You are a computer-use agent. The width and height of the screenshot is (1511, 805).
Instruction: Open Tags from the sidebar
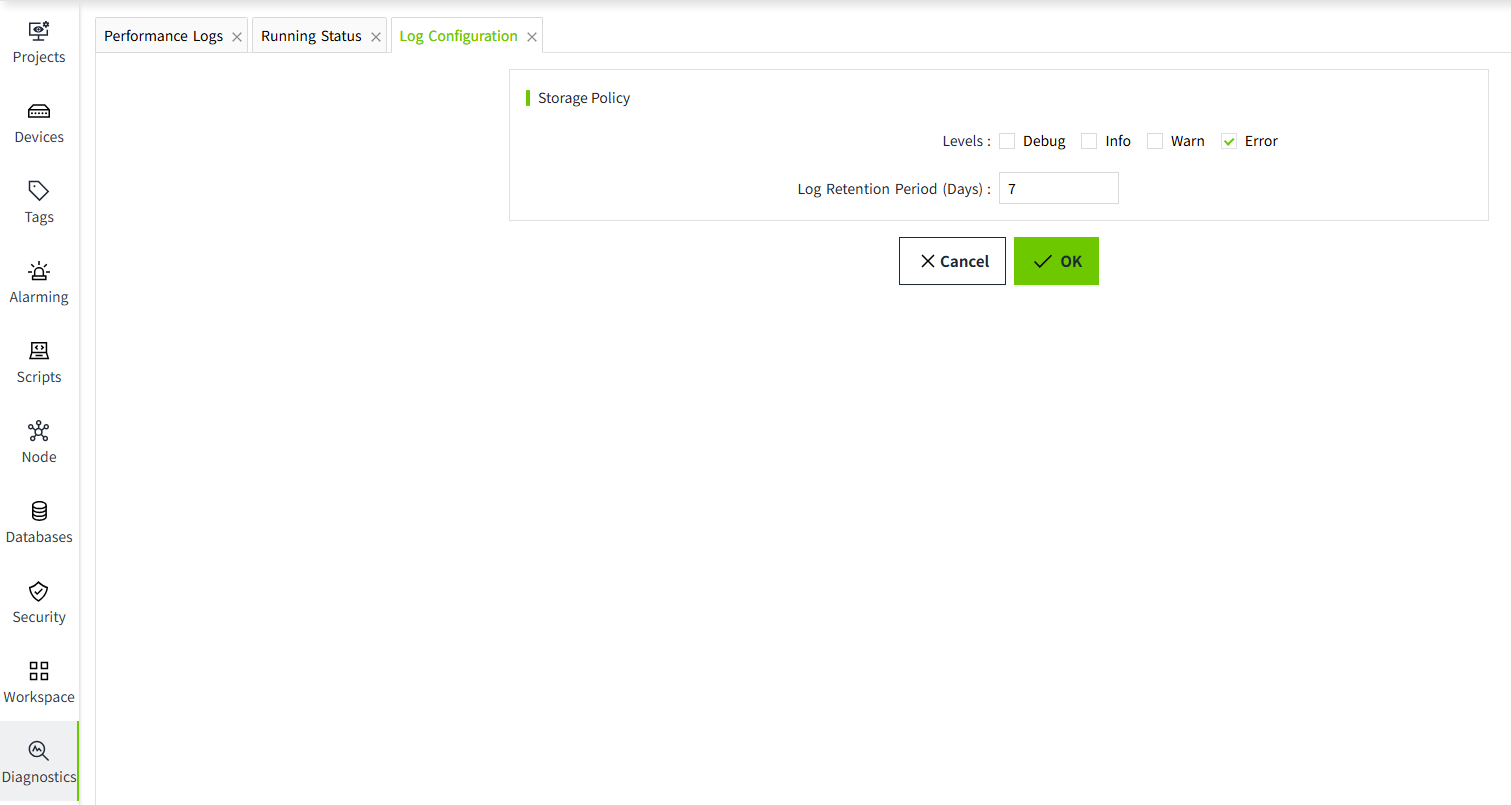(x=39, y=191)
